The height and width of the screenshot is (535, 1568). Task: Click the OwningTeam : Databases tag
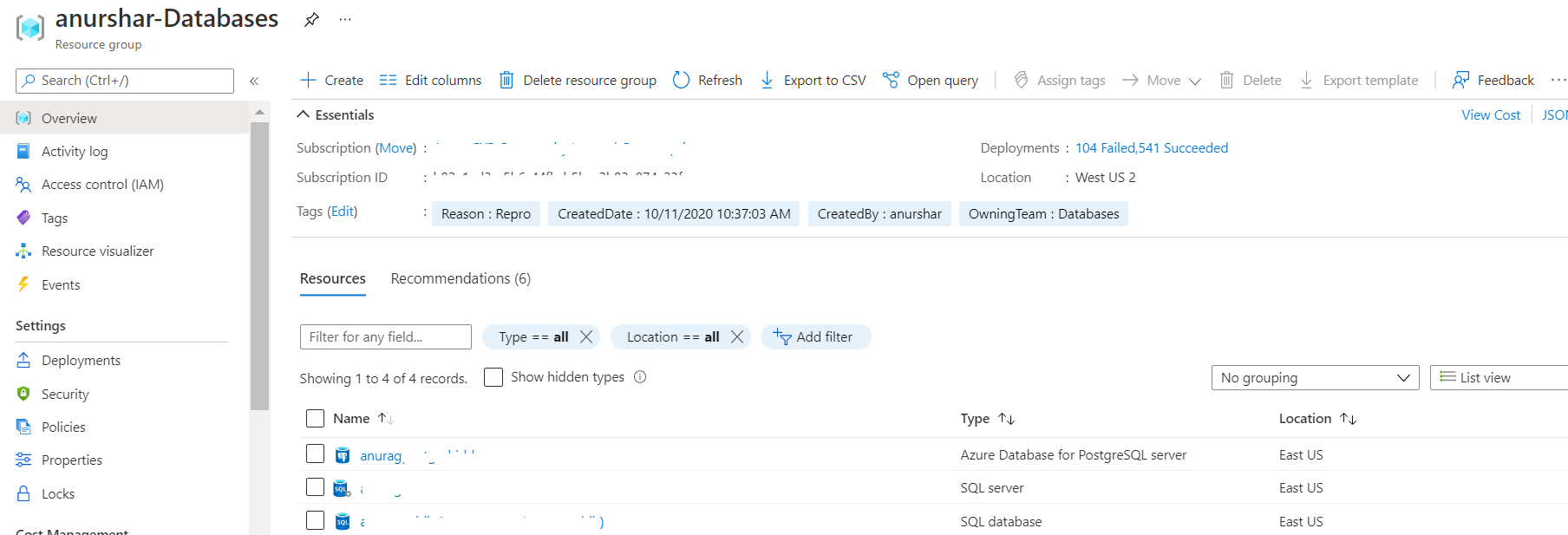[1043, 214]
